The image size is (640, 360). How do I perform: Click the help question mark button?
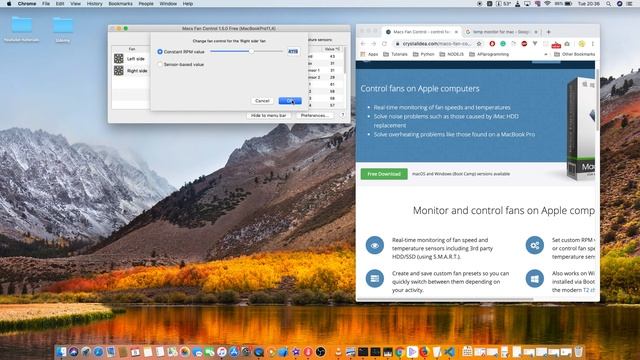pyautogui.click(x=342, y=116)
